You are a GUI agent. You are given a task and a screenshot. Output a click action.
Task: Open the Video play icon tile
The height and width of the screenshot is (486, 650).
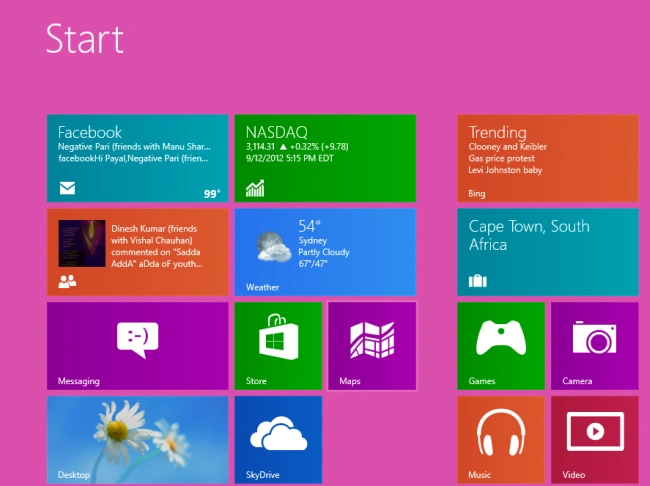595,431
